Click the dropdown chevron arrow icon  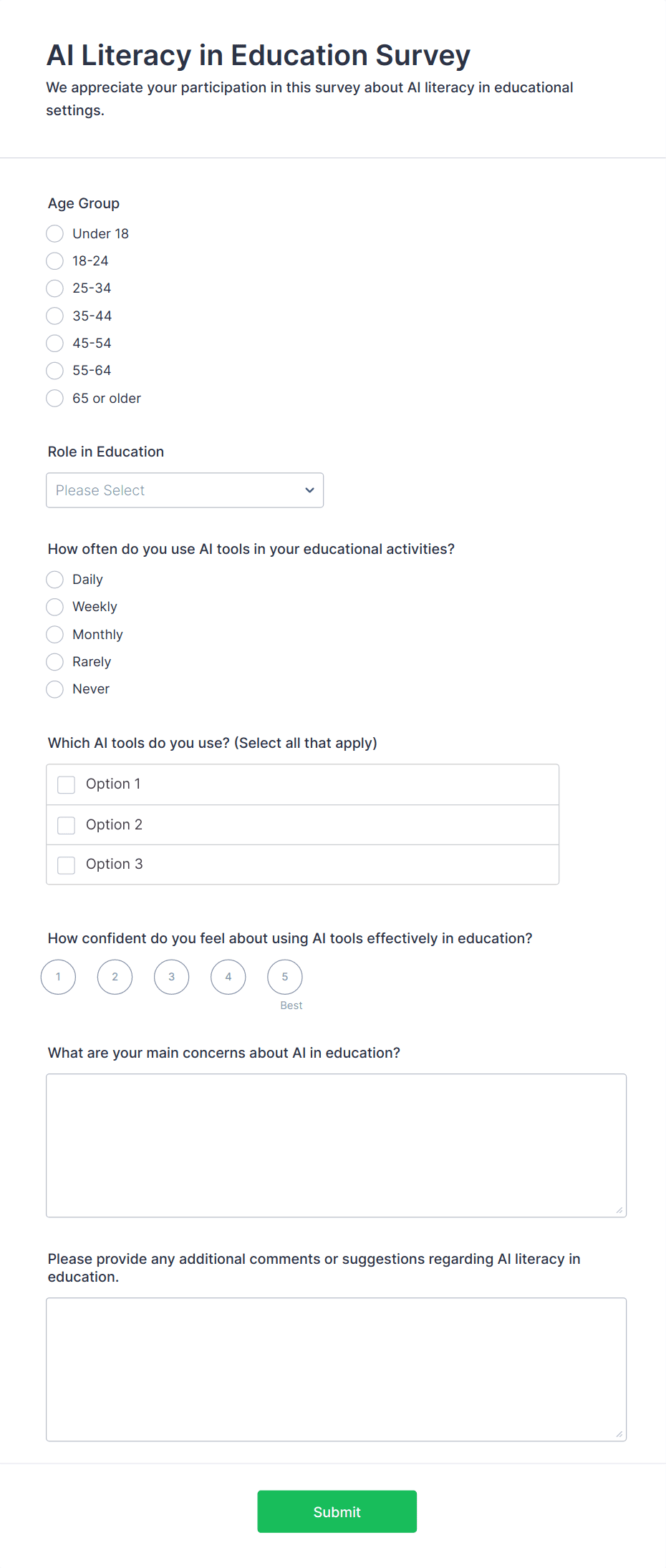click(309, 490)
